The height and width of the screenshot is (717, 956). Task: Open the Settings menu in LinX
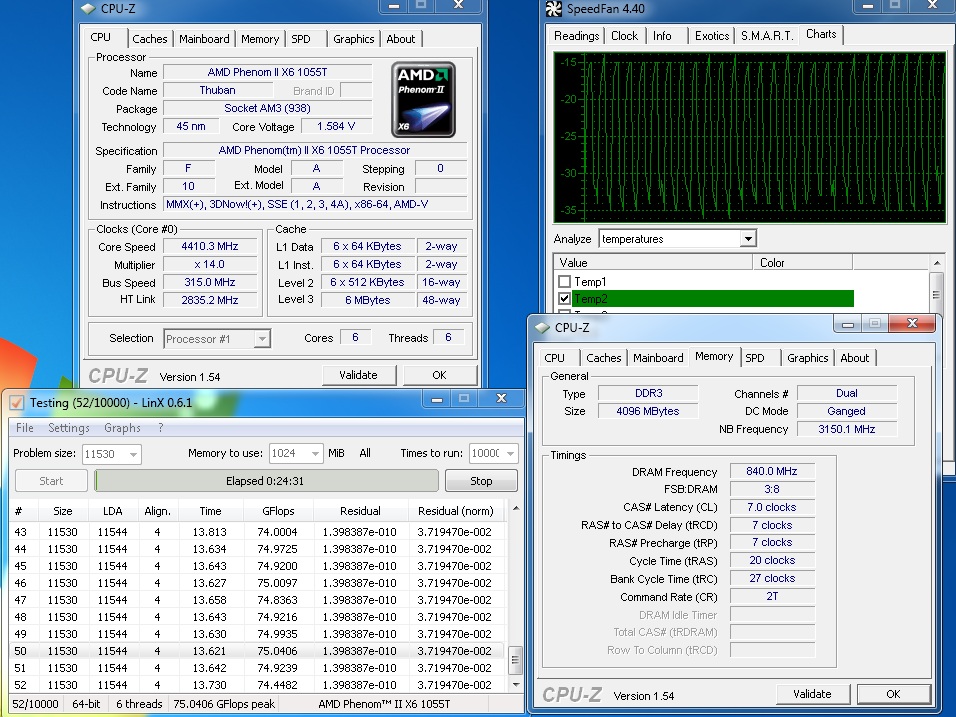click(x=69, y=428)
